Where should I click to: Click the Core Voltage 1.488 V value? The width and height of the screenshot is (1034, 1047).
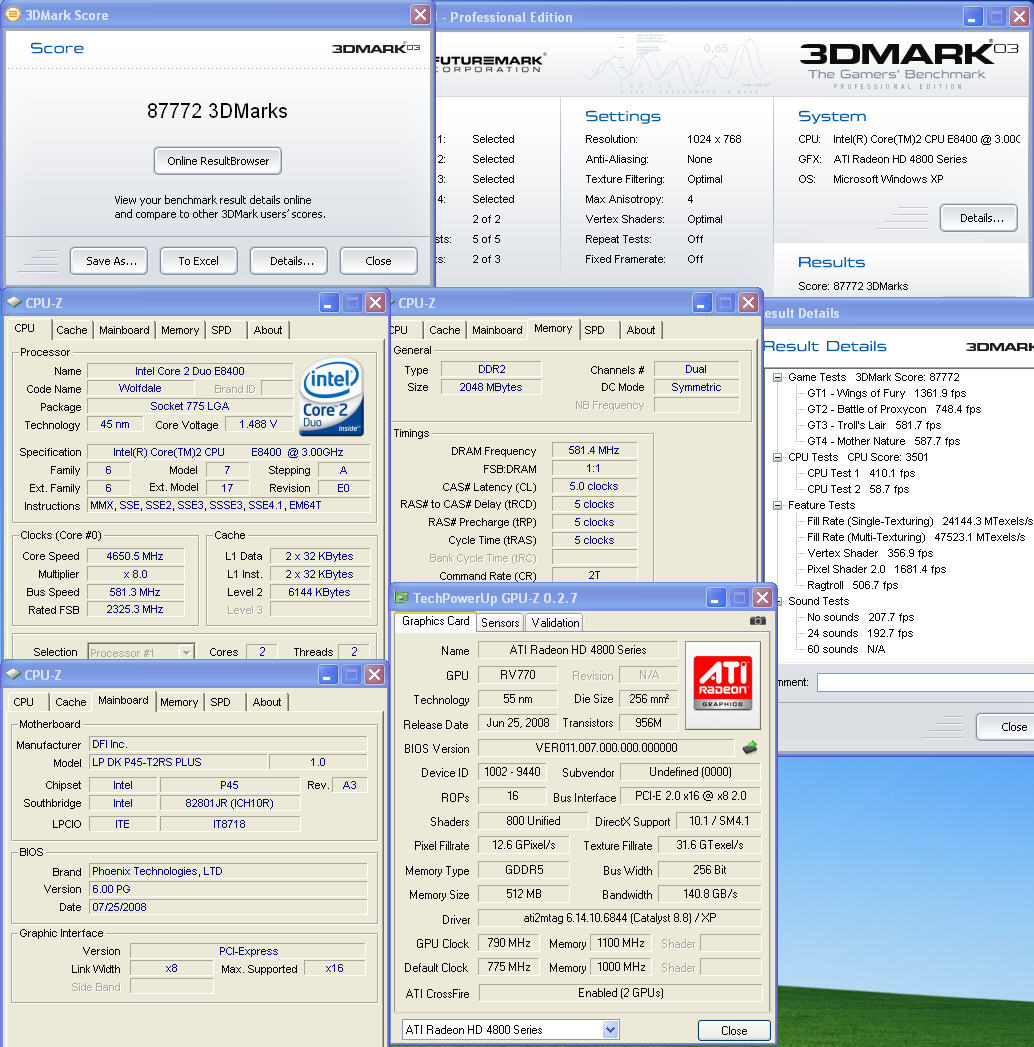[x=258, y=425]
